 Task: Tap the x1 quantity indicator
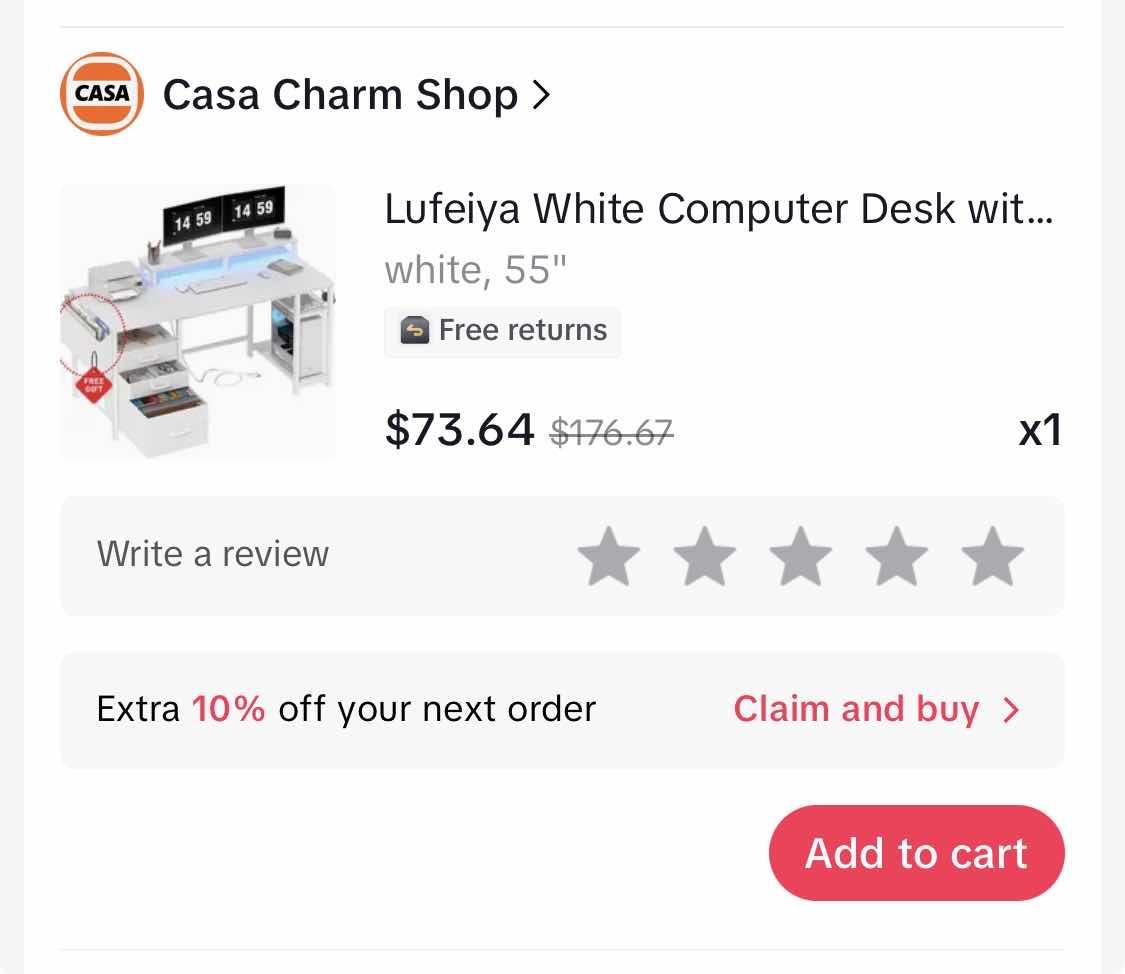pos(1040,430)
